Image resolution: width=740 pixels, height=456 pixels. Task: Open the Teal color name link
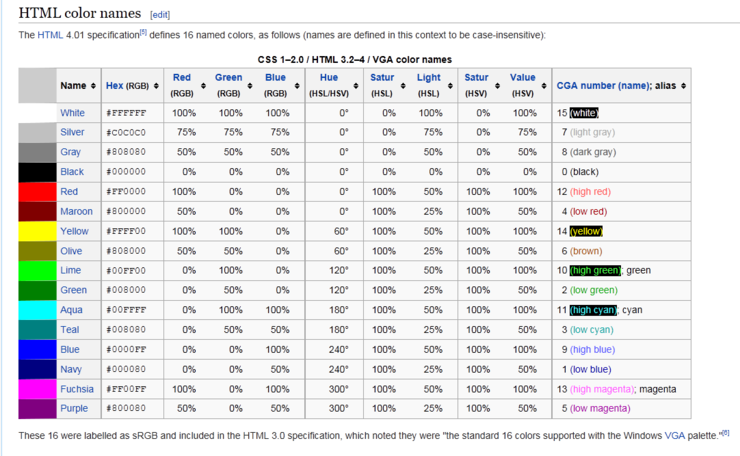(70, 329)
